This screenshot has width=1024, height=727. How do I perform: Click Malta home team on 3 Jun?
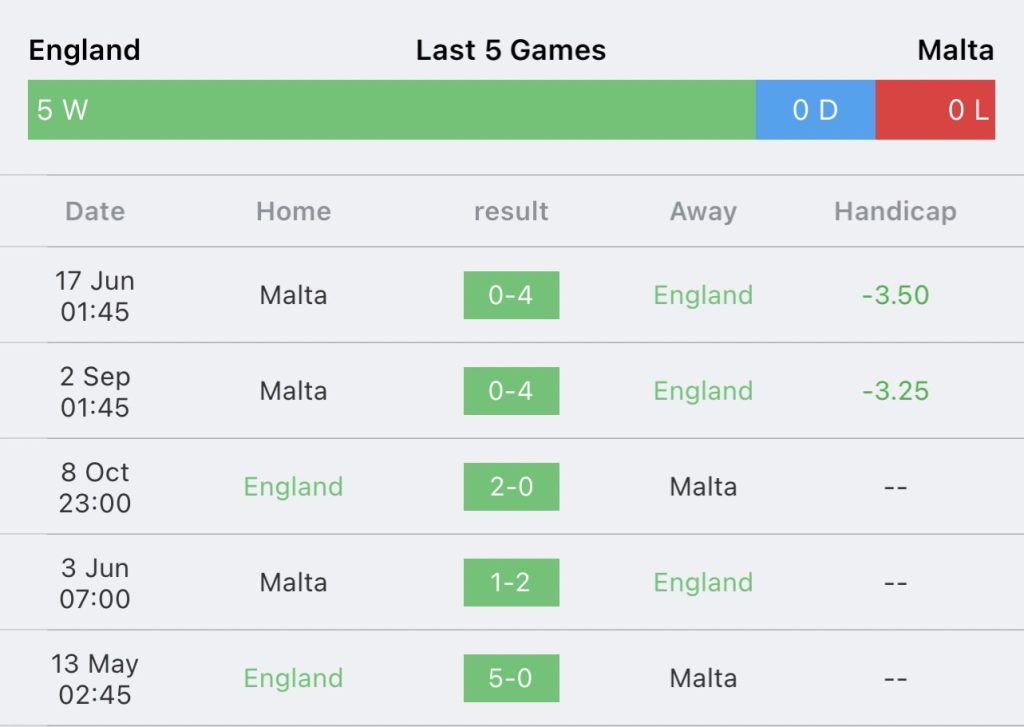293,582
